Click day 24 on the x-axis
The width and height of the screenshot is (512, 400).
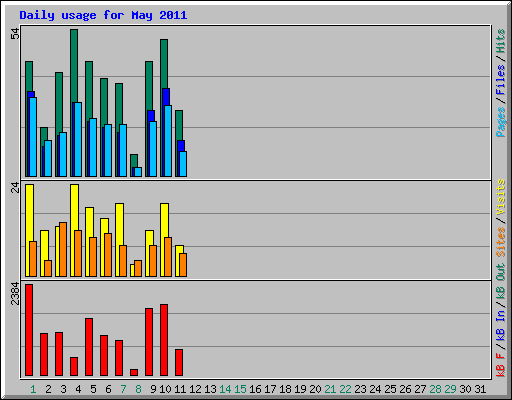click(375, 389)
